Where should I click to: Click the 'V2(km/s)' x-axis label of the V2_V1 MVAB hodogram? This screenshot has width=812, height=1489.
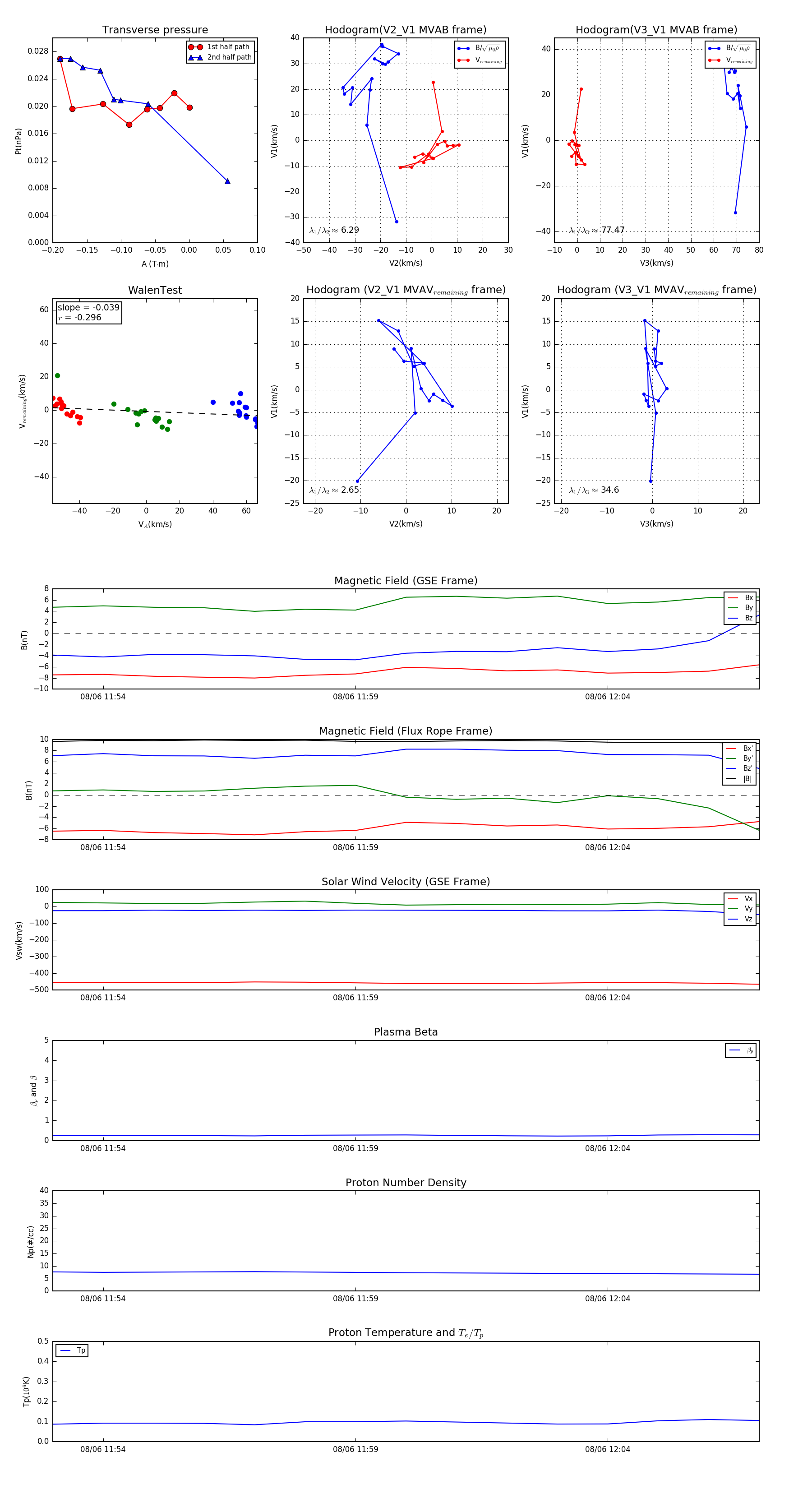[406, 263]
